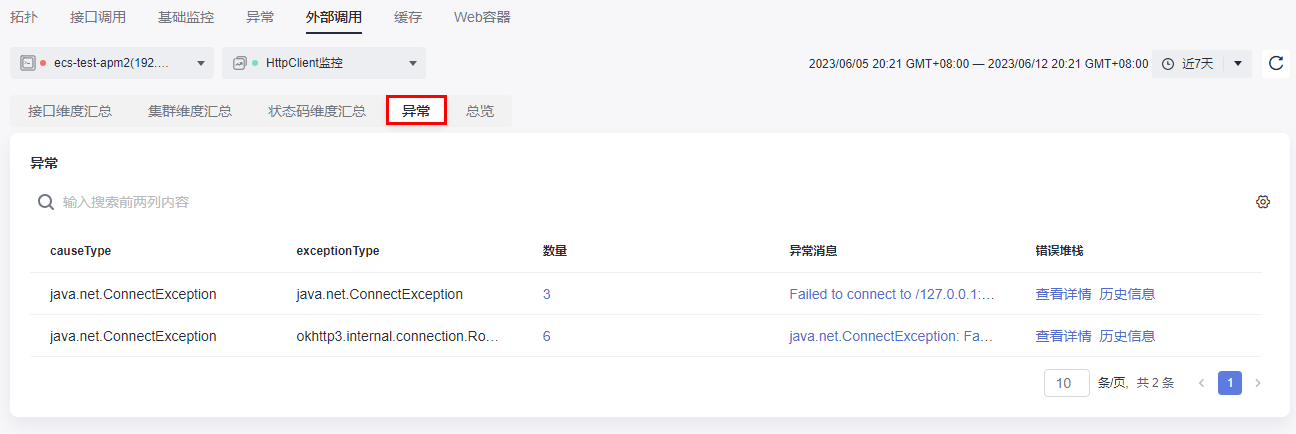Click count 6 in 数量 column
Image resolution: width=1296 pixels, height=434 pixels.
coord(547,336)
